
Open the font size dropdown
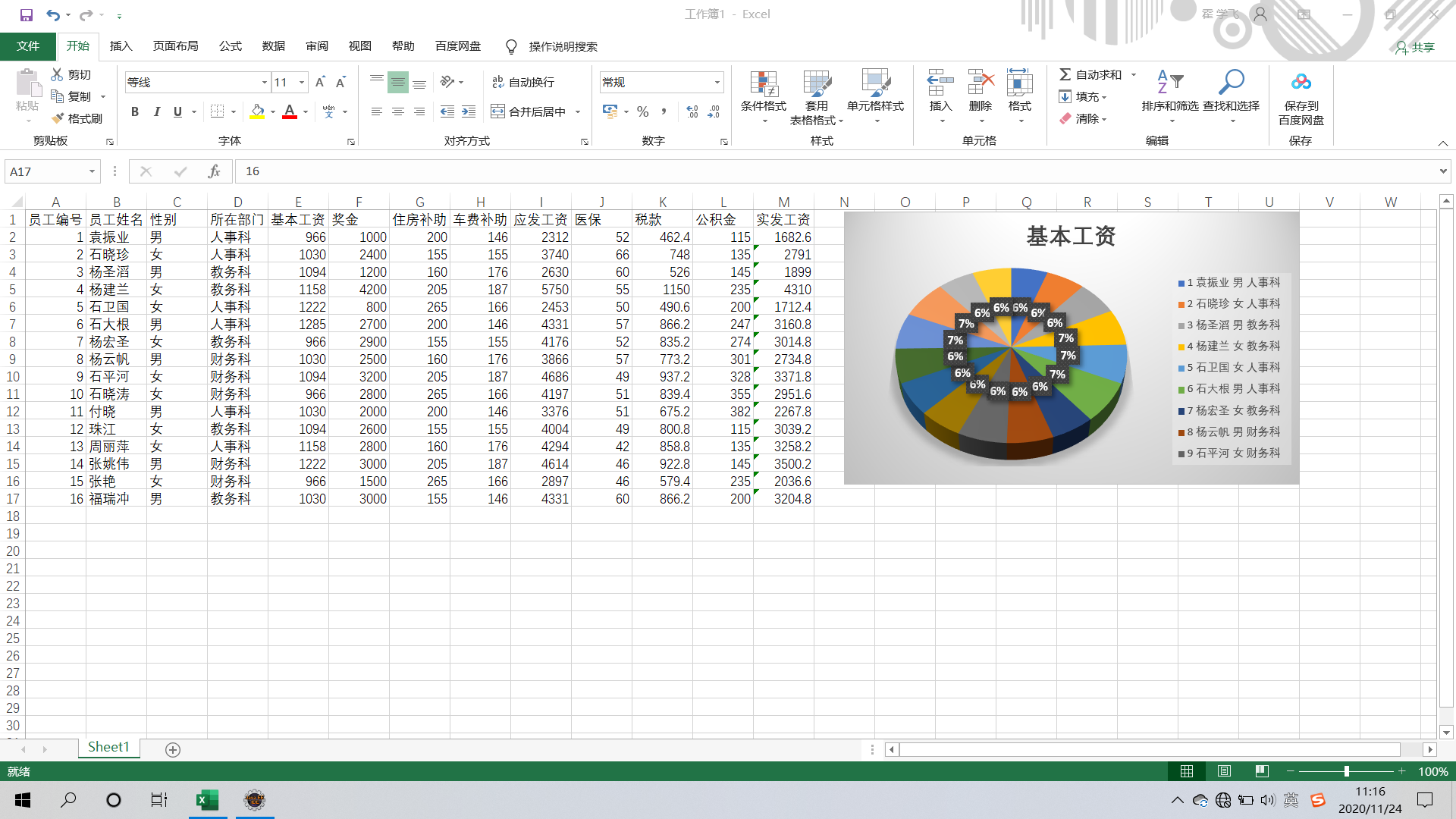(302, 82)
